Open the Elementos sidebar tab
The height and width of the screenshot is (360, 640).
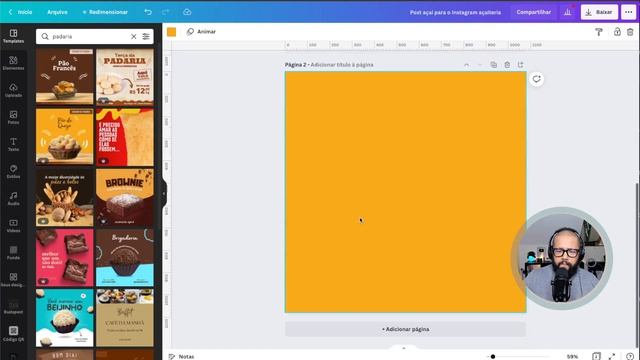click(13, 63)
